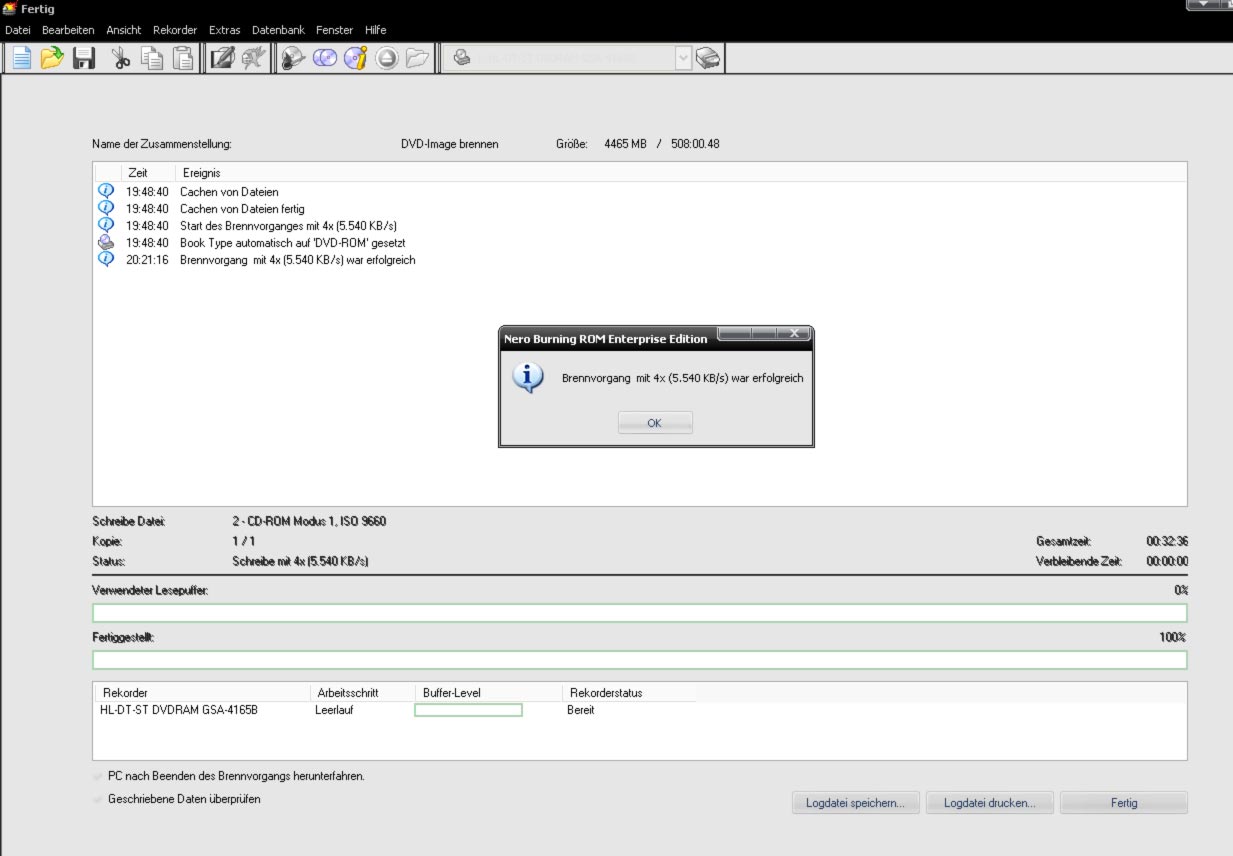Open the Datei menu
Viewport: 1233px width, 856px height.
coord(18,30)
